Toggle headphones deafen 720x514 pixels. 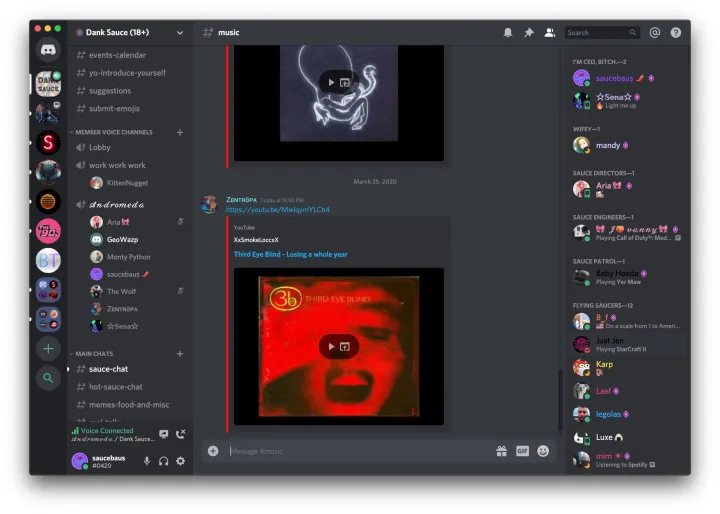click(x=163, y=461)
